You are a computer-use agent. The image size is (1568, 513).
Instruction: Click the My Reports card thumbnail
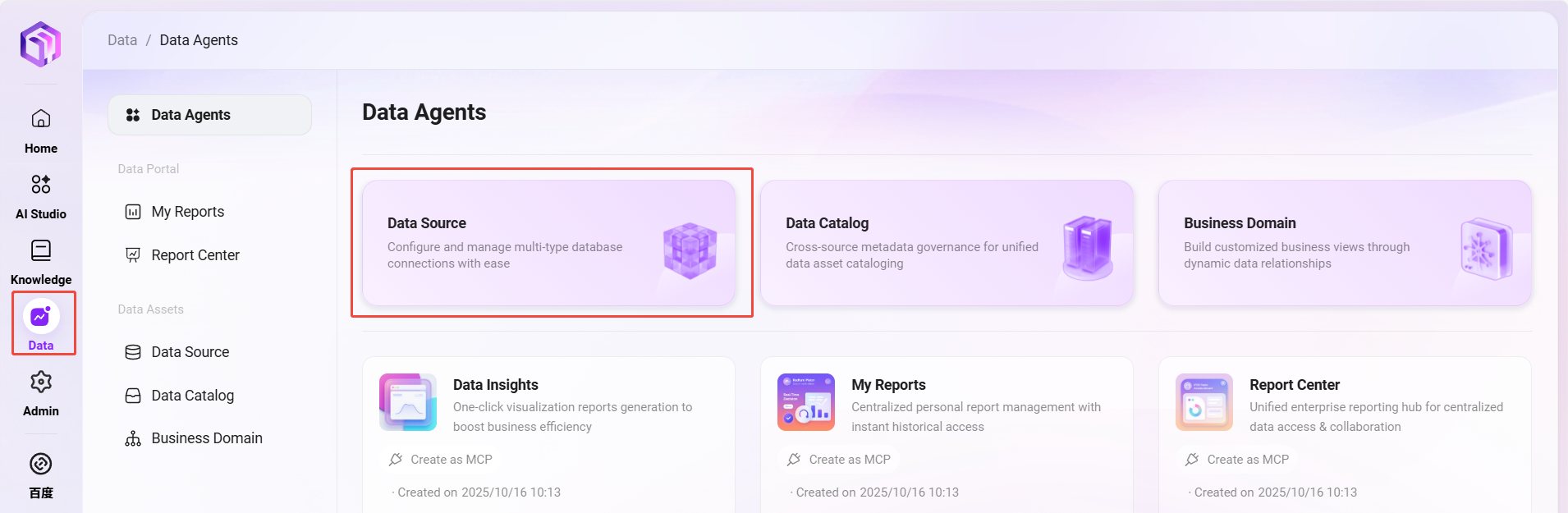click(806, 402)
